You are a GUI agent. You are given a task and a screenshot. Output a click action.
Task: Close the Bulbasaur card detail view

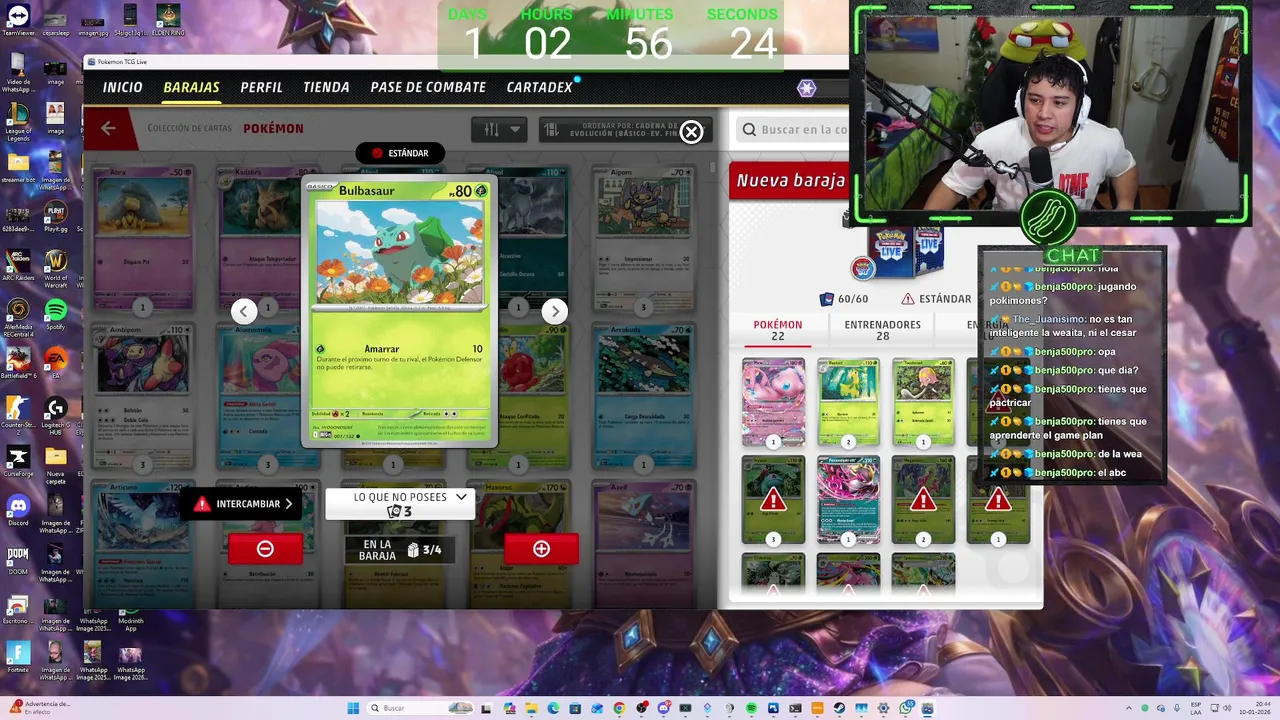[x=691, y=132]
